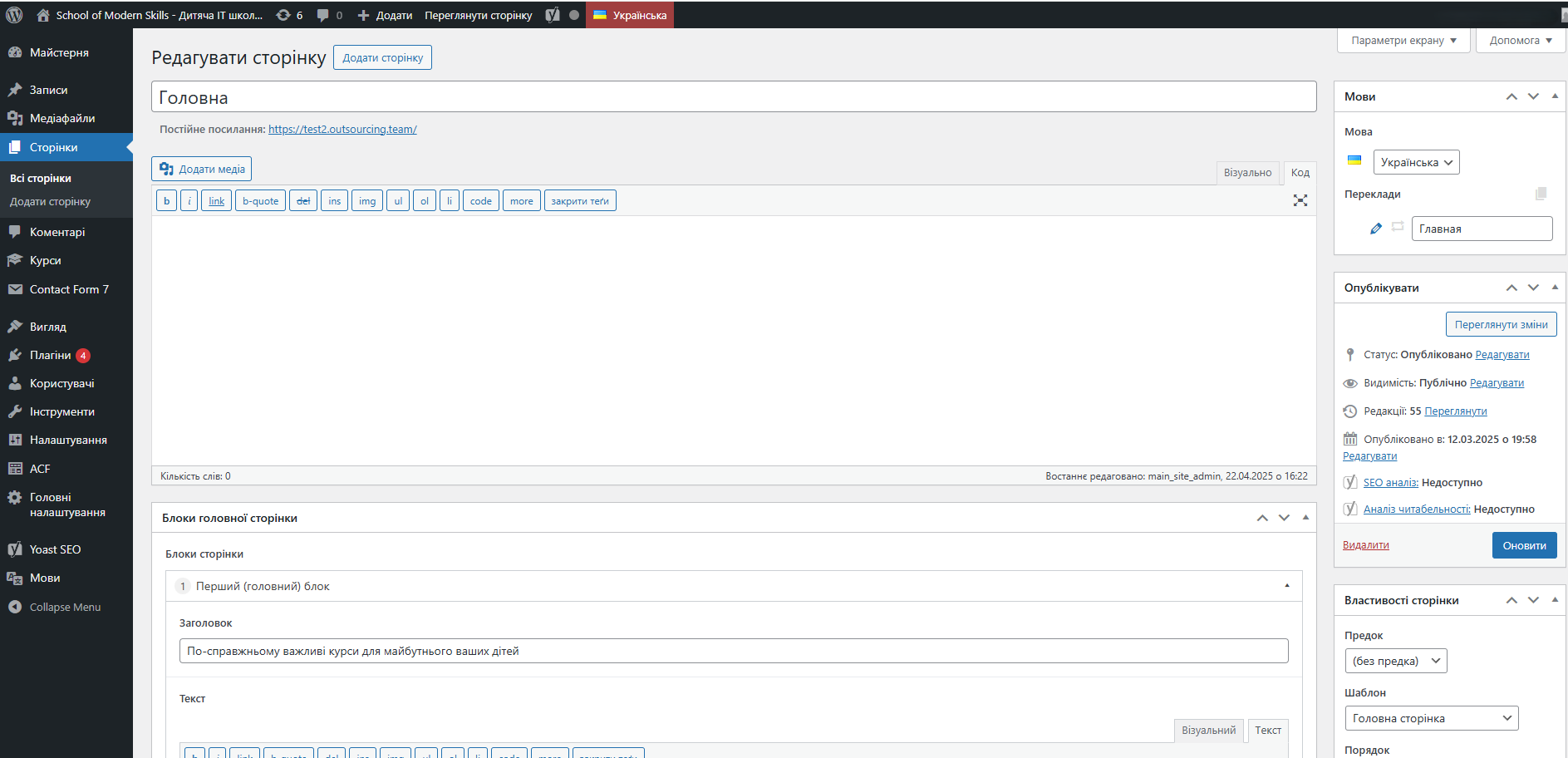Click the Yoast SEO icon in admin bar
This screenshot has height=758, width=1568.
pos(551,14)
